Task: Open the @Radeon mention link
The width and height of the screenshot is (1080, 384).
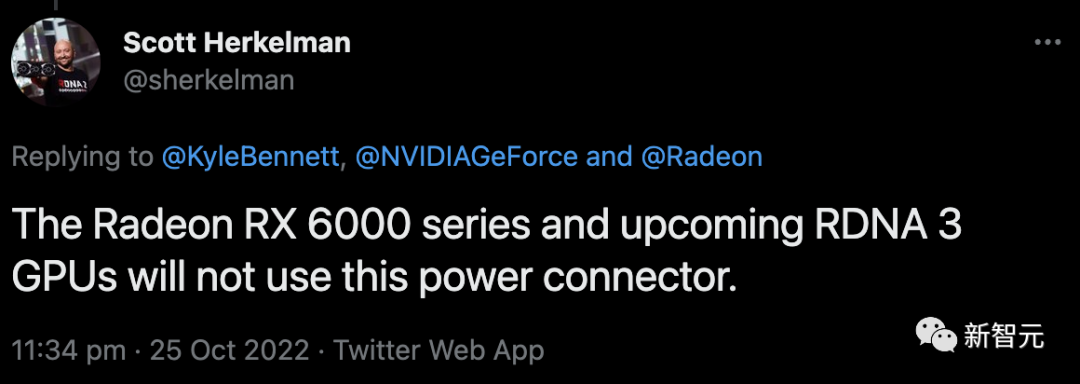Action: (702, 158)
